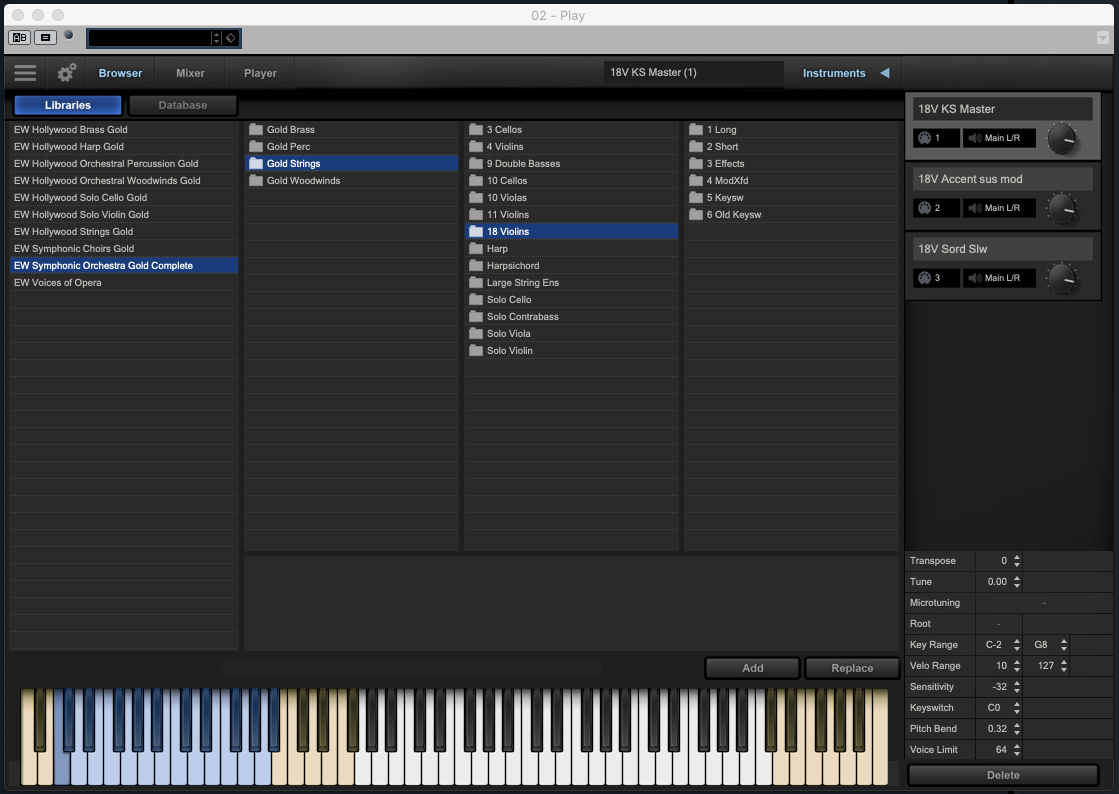
Task: Click the 5 Keysw folder icon
Action: click(x=696, y=198)
